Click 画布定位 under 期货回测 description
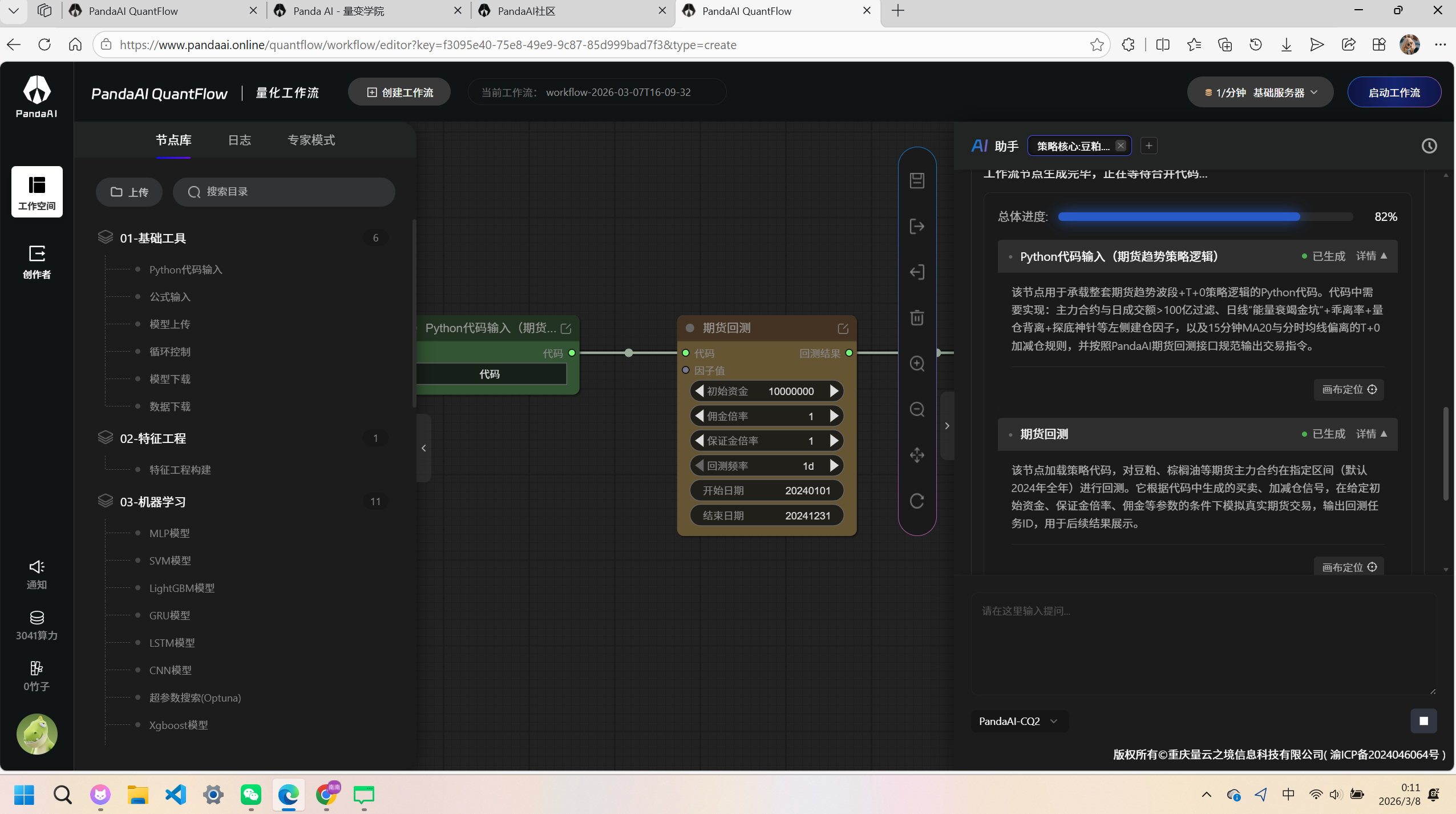 point(1349,567)
